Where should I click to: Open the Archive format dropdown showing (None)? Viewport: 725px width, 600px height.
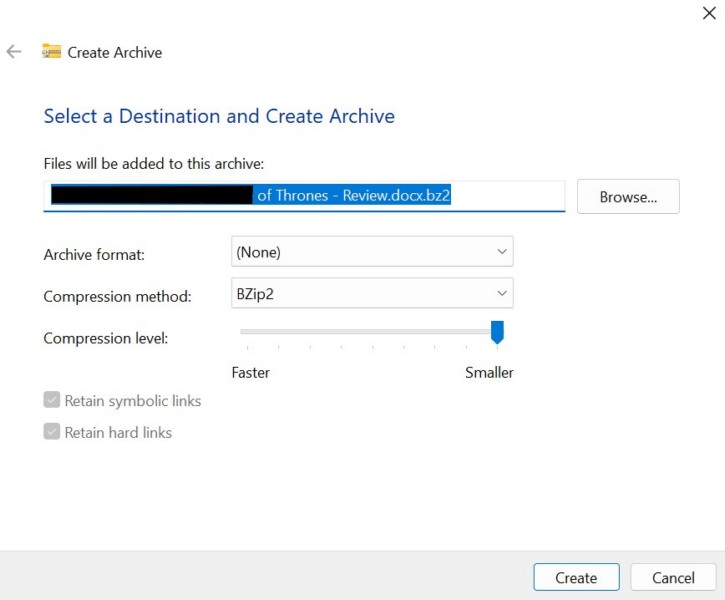tap(371, 253)
